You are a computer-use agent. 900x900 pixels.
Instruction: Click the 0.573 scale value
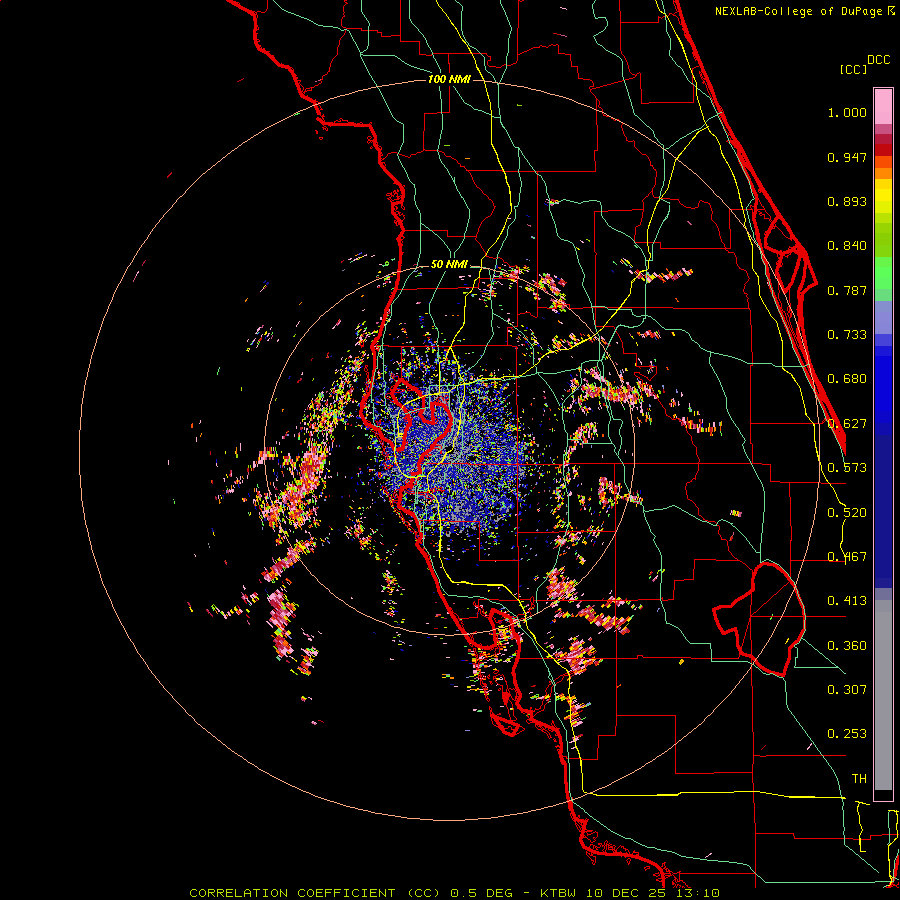point(847,468)
